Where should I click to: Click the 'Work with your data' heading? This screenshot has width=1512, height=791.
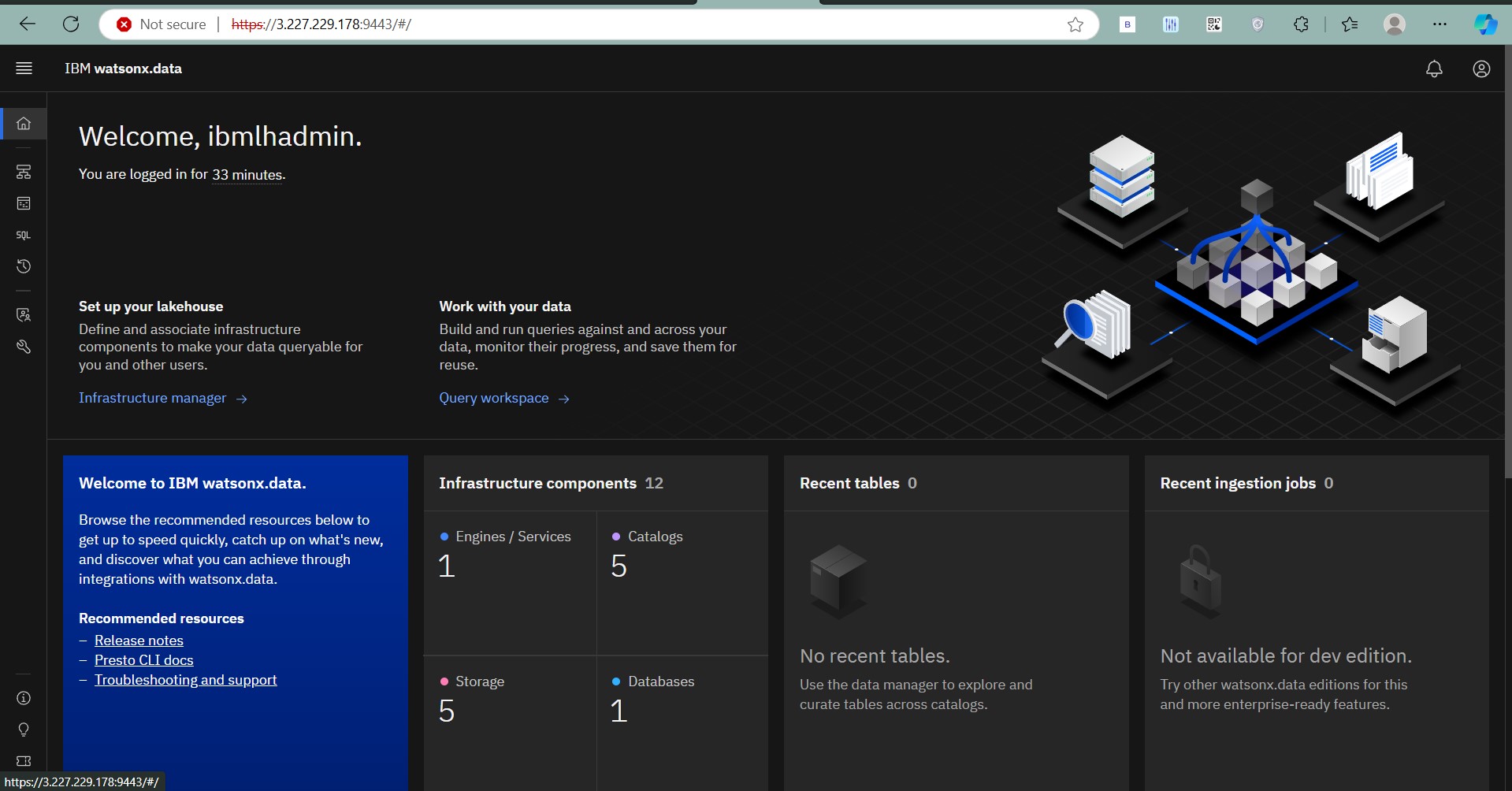point(505,306)
